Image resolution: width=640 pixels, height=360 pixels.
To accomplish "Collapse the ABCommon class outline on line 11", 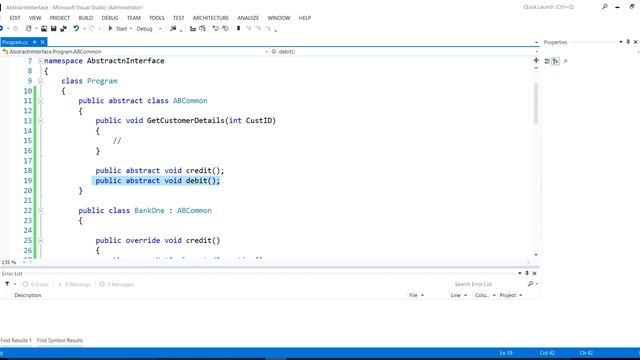I will (40, 101).
